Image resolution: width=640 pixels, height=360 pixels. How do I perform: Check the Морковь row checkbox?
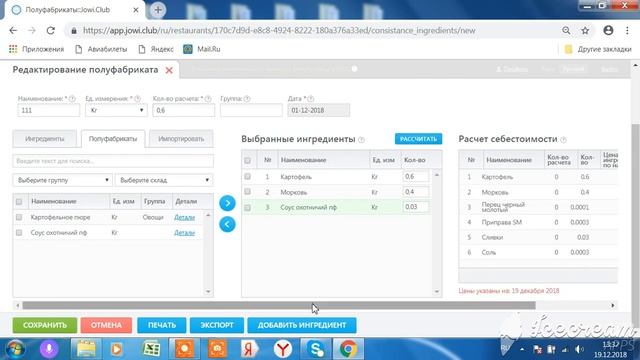tap(247, 192)
